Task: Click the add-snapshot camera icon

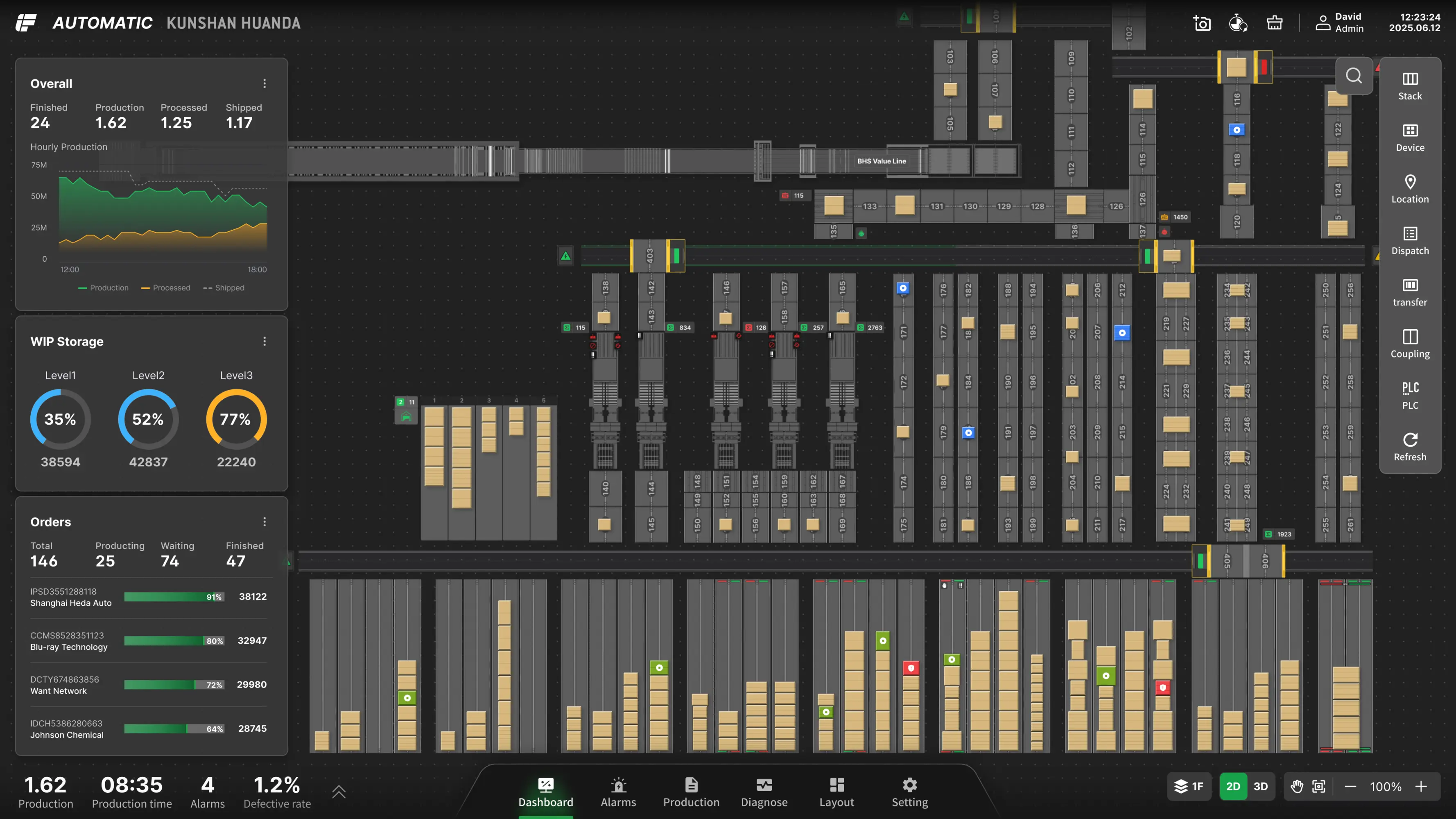Action: (1202, 23)
